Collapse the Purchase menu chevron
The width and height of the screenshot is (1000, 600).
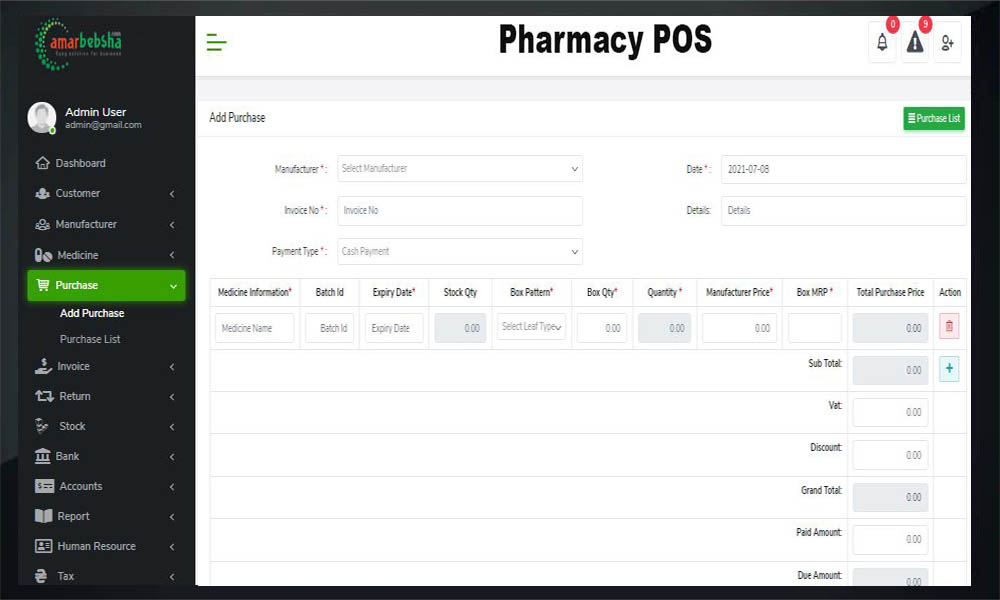point(173,286)
